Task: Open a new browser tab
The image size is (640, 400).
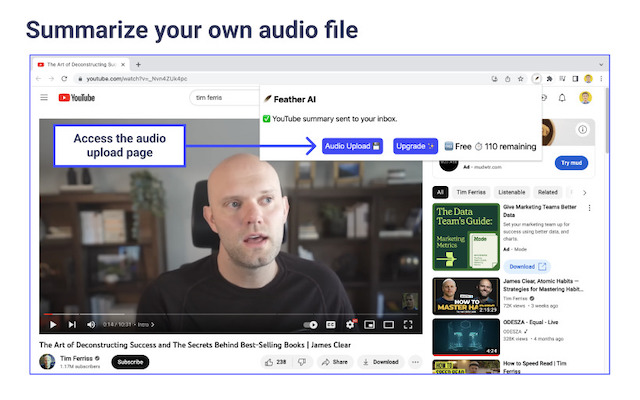Action: click(138, 64)
